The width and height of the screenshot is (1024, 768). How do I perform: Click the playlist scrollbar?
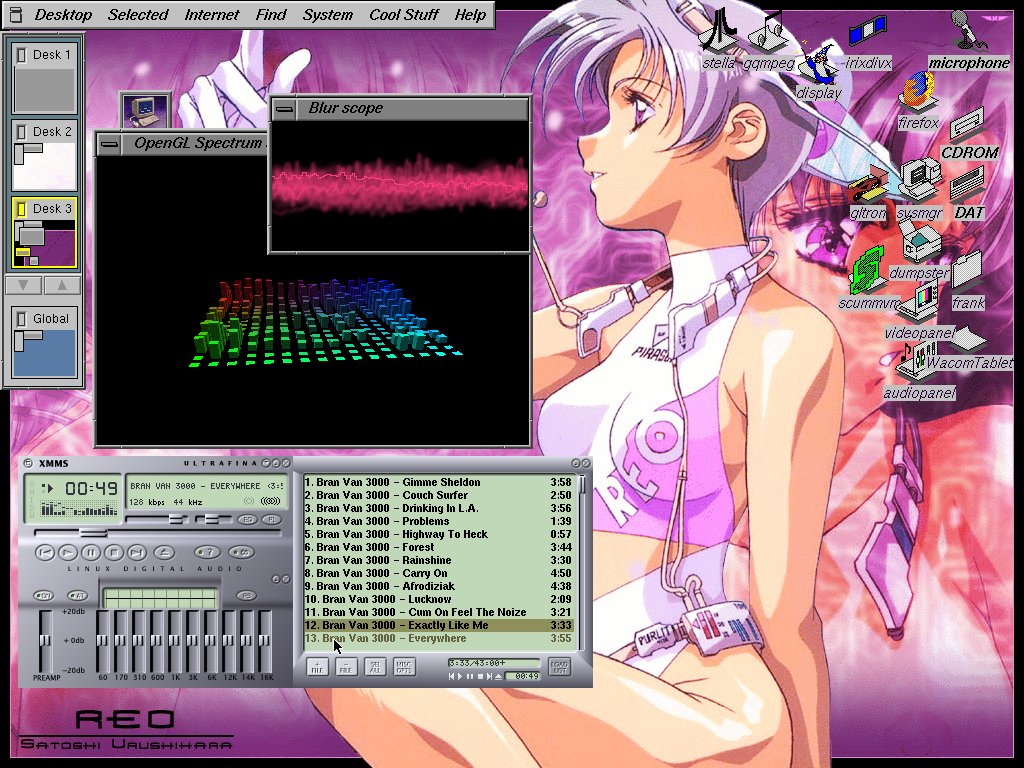(581, 560)
